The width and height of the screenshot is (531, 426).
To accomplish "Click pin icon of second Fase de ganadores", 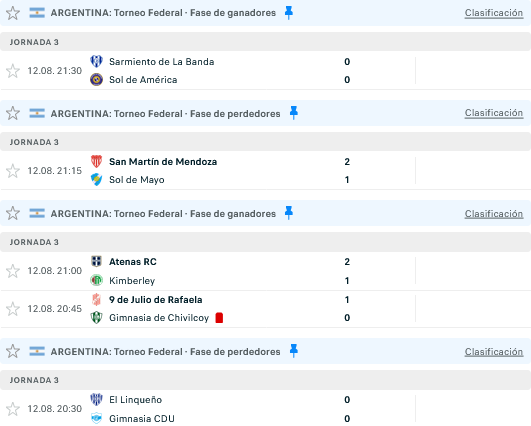I will 289,213.
